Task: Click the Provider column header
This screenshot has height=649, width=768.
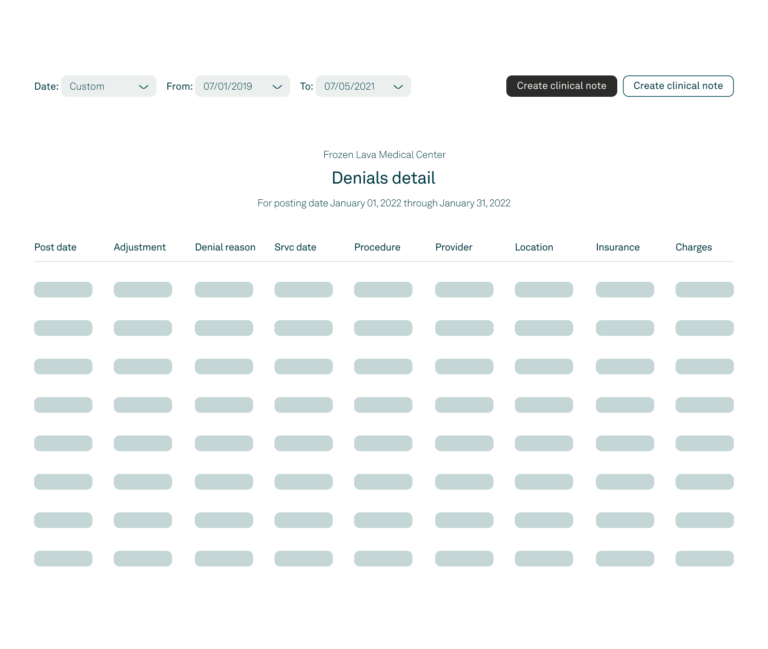Action: pyautogui.click(x=454, y=247)
